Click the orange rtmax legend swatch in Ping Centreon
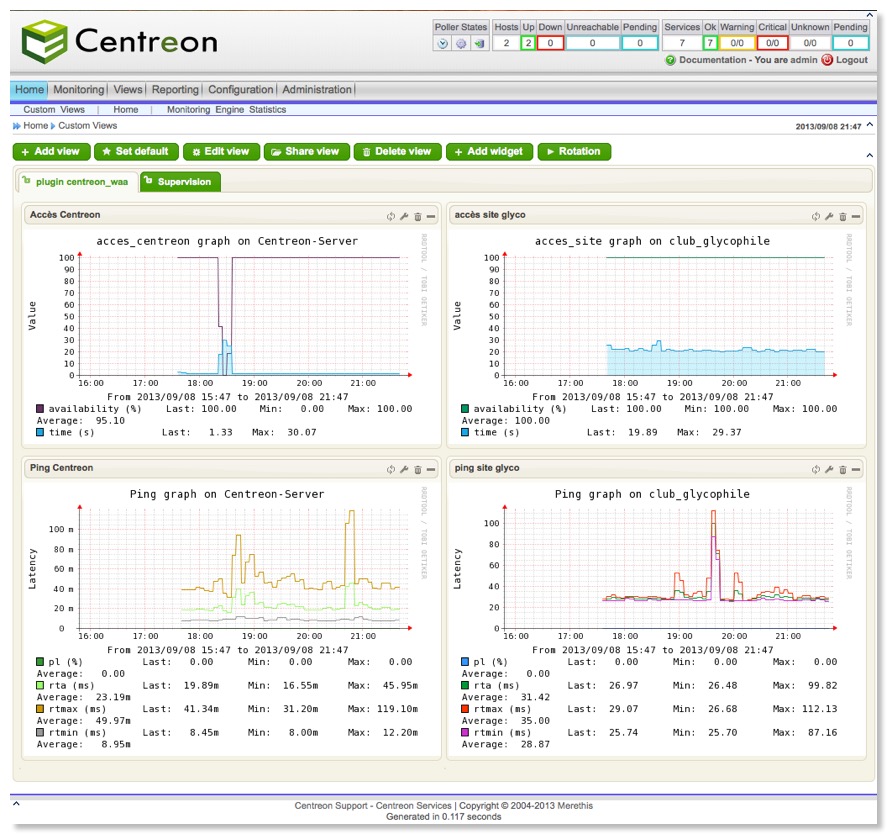887x834 pixels. pyautogui.click(x=39, y=709)
